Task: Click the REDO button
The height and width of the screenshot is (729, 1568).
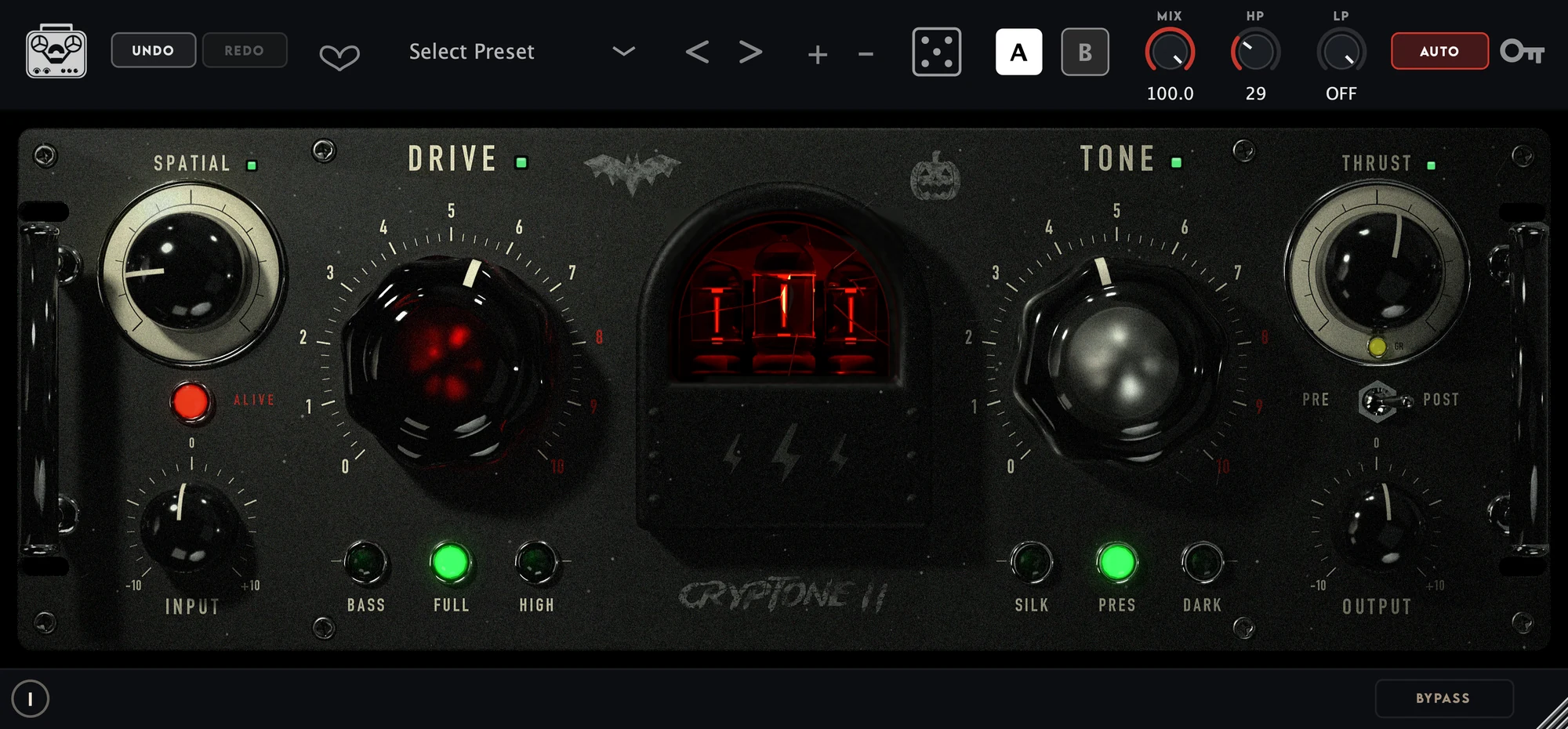Action: pos(244,50)
